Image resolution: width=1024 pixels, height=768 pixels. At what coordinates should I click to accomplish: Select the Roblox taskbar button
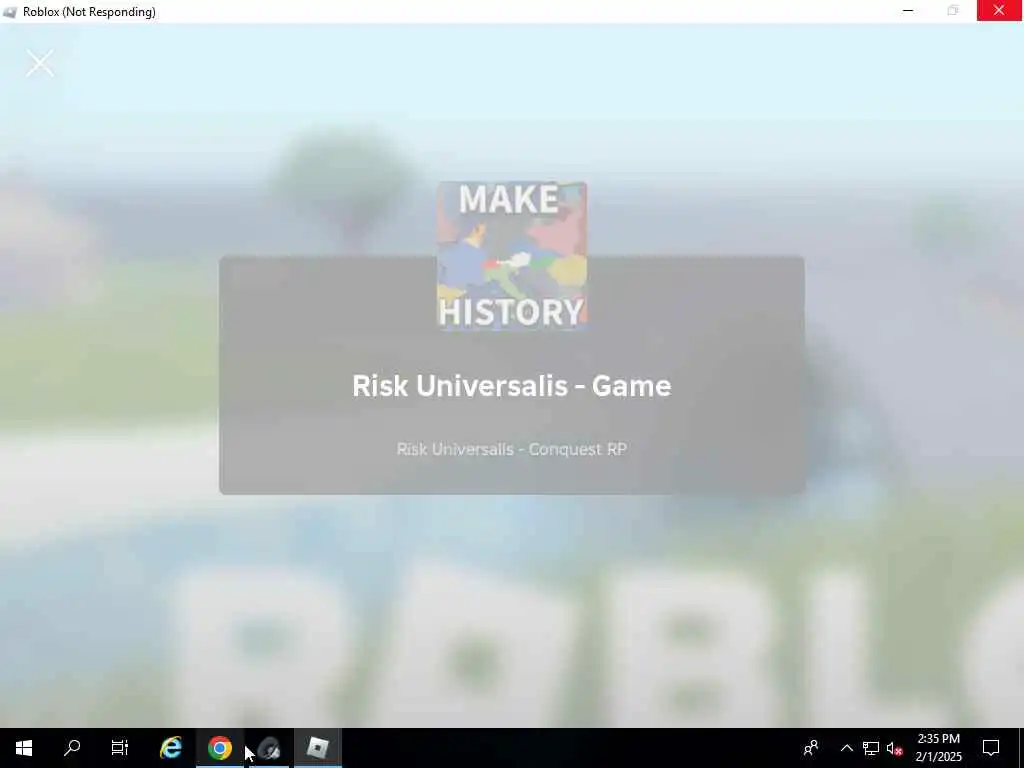pos(317,748)
